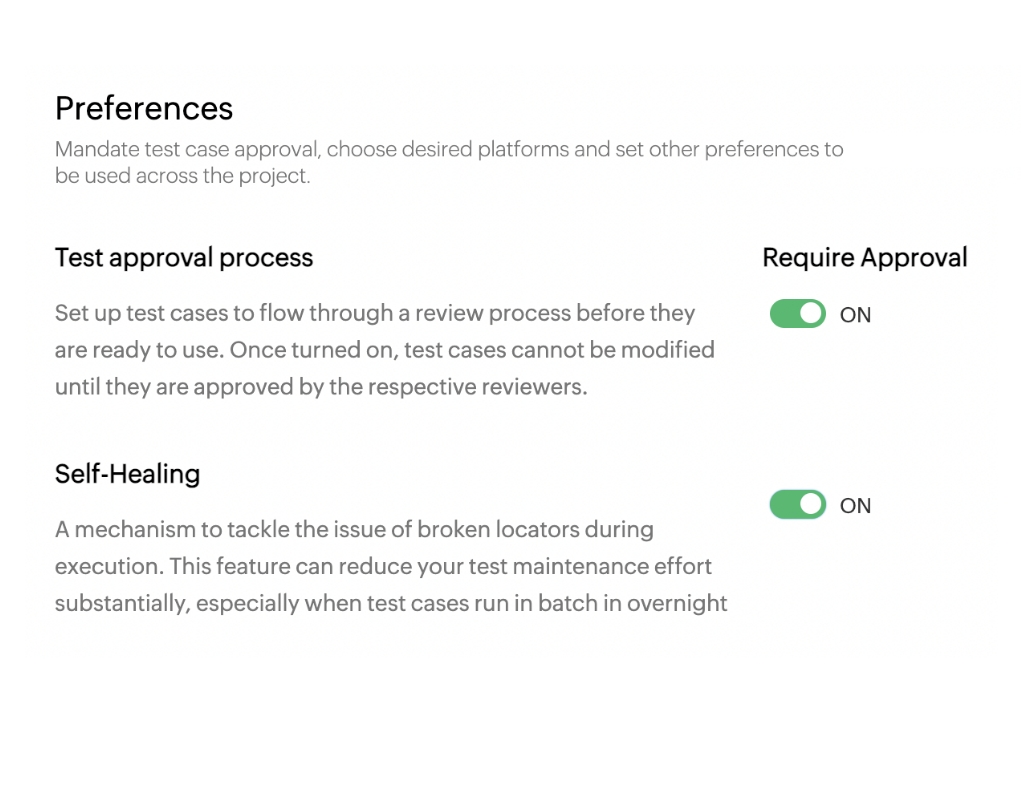Click the line starting "substantially, especially when"

[x=390, y=603]
